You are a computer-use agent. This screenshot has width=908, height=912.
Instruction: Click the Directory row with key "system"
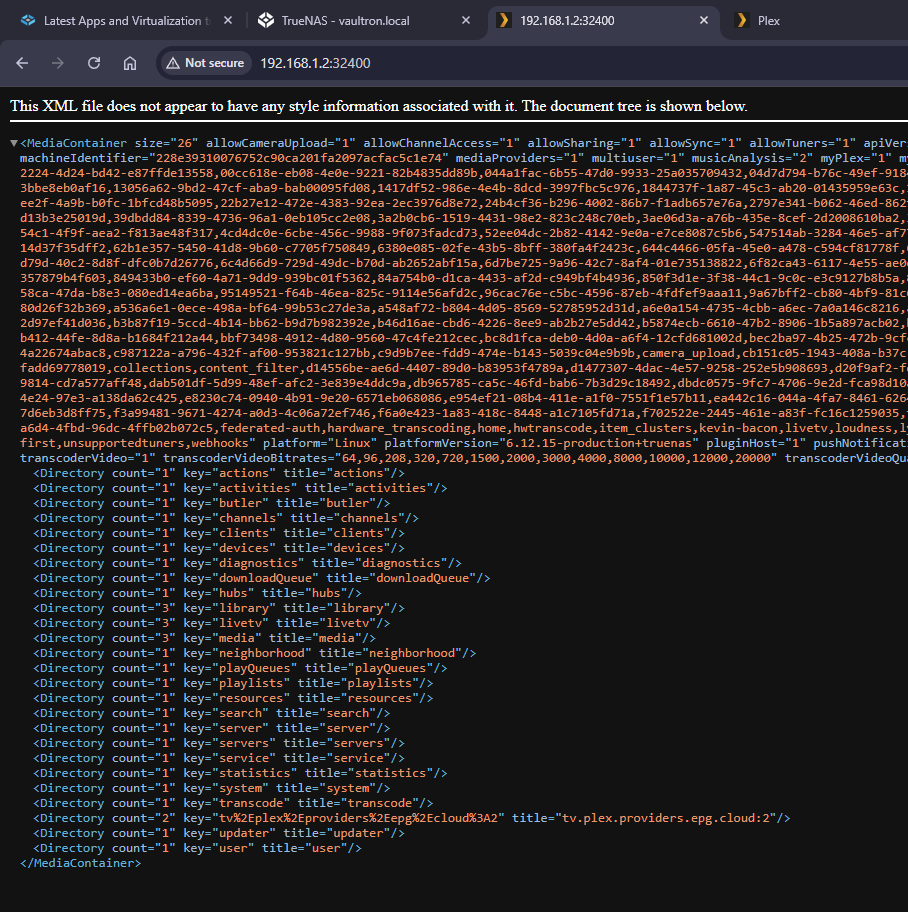[x=212, y=789]
